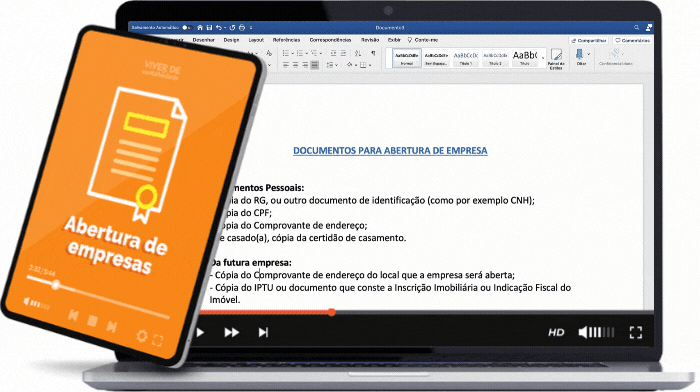Click the Comentários button
Viewport: 700px width, 392px height.
coord(633,41)
